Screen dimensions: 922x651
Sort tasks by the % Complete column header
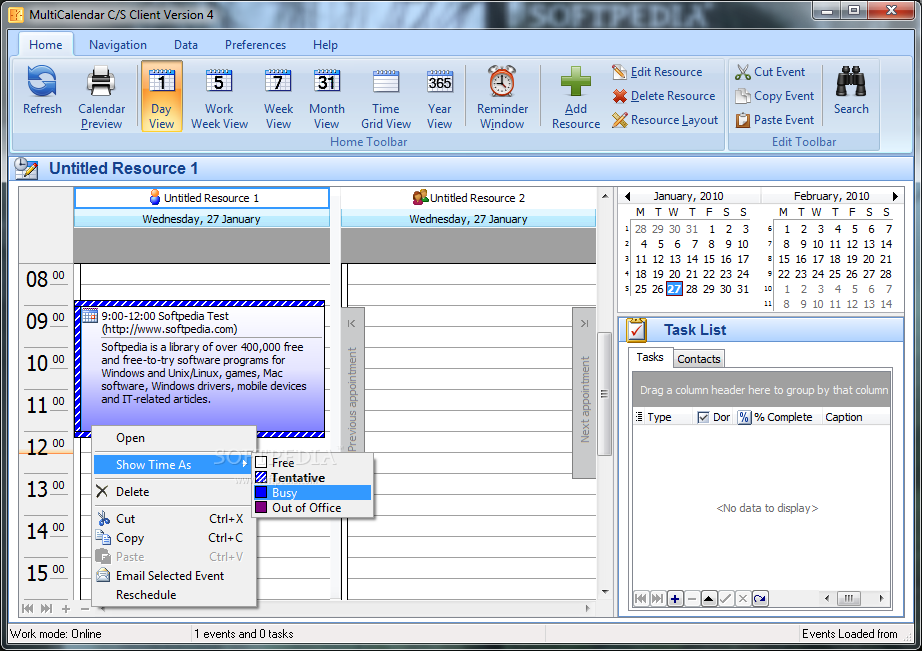(777, 417)
